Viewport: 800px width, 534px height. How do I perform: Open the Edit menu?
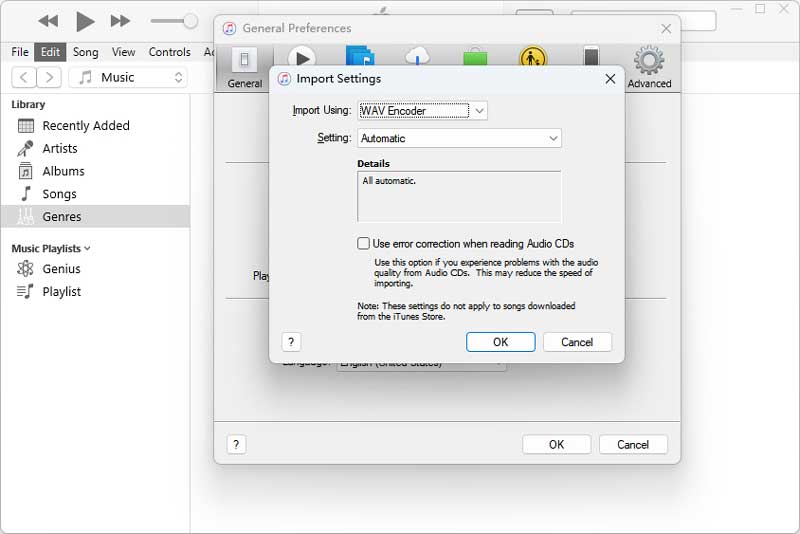(49, 52)
